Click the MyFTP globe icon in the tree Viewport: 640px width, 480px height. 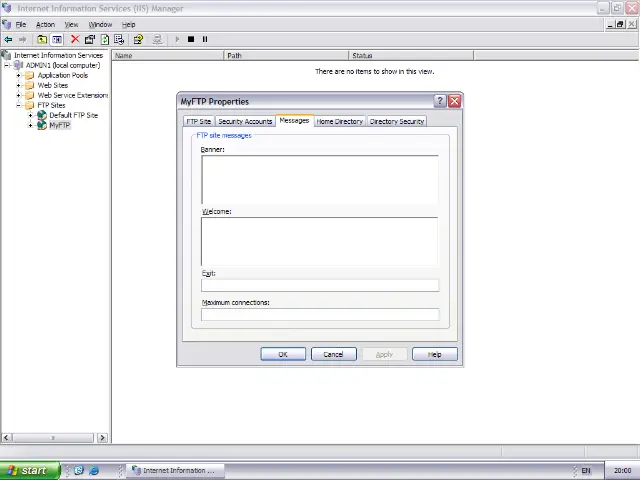point(42,125)
